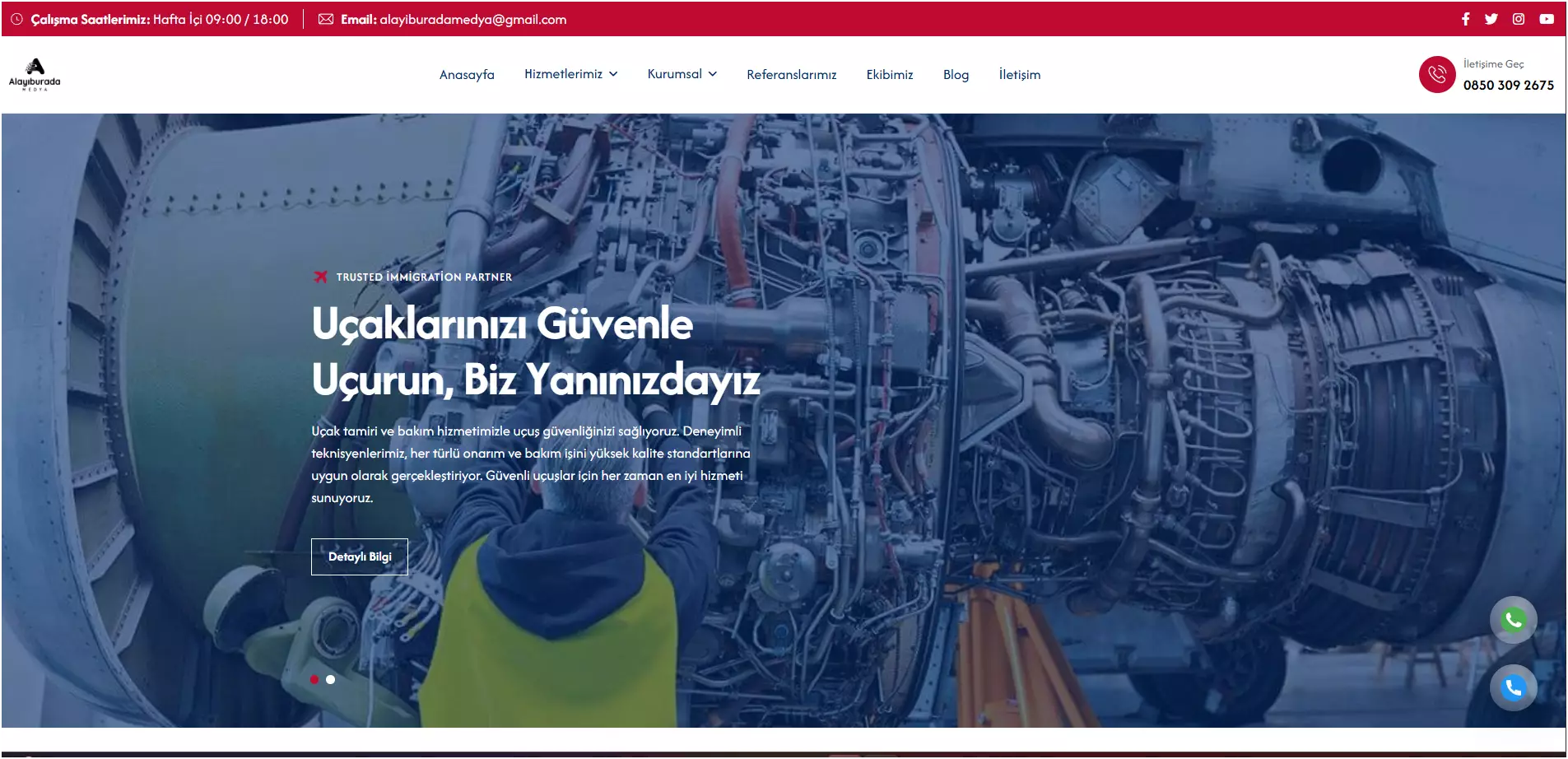Screen dimensions: 1568x759
Task: Click the Detaylı Bilgi button
Action: coord(359,556)
